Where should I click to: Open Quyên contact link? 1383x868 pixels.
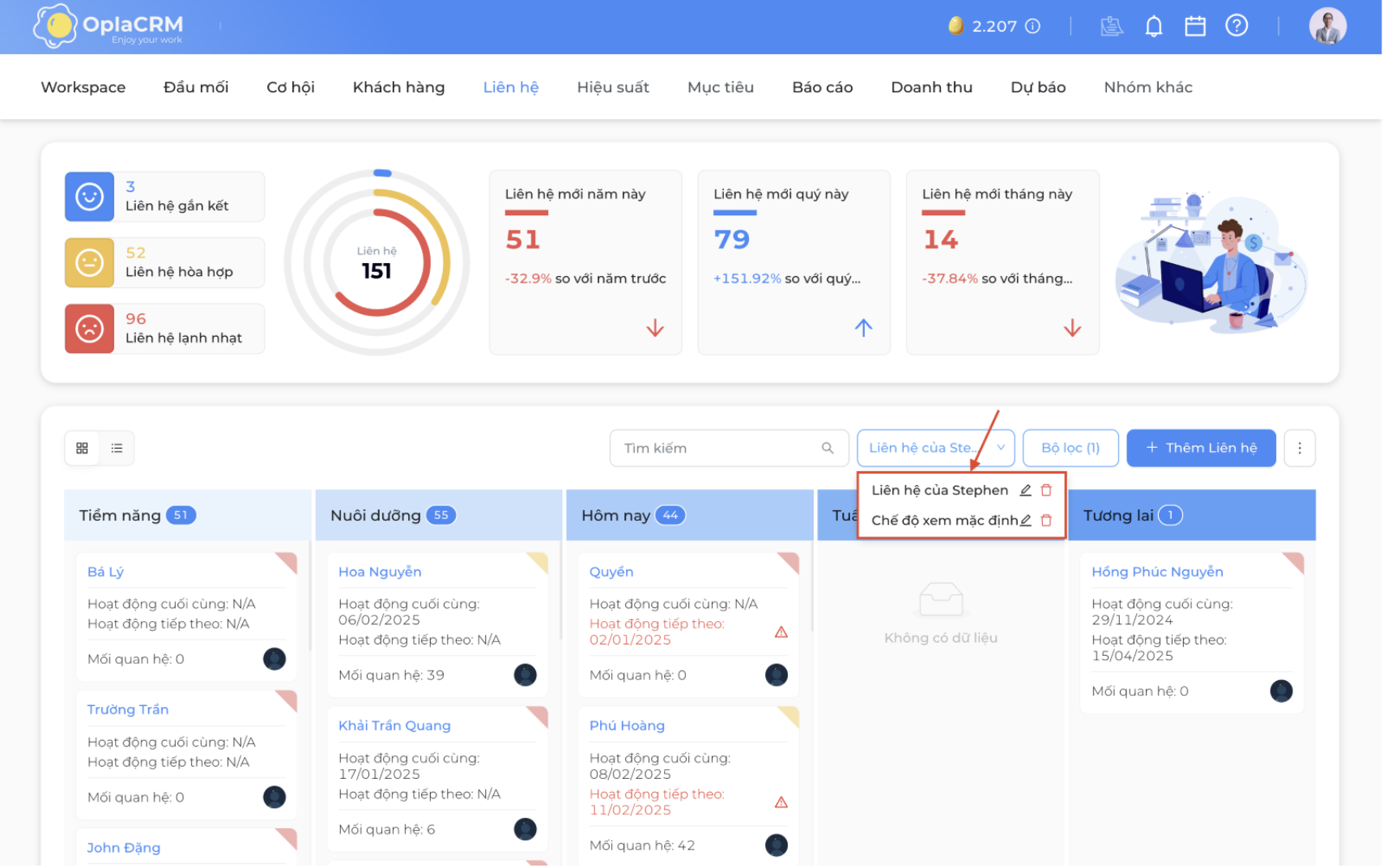(611, 572)
